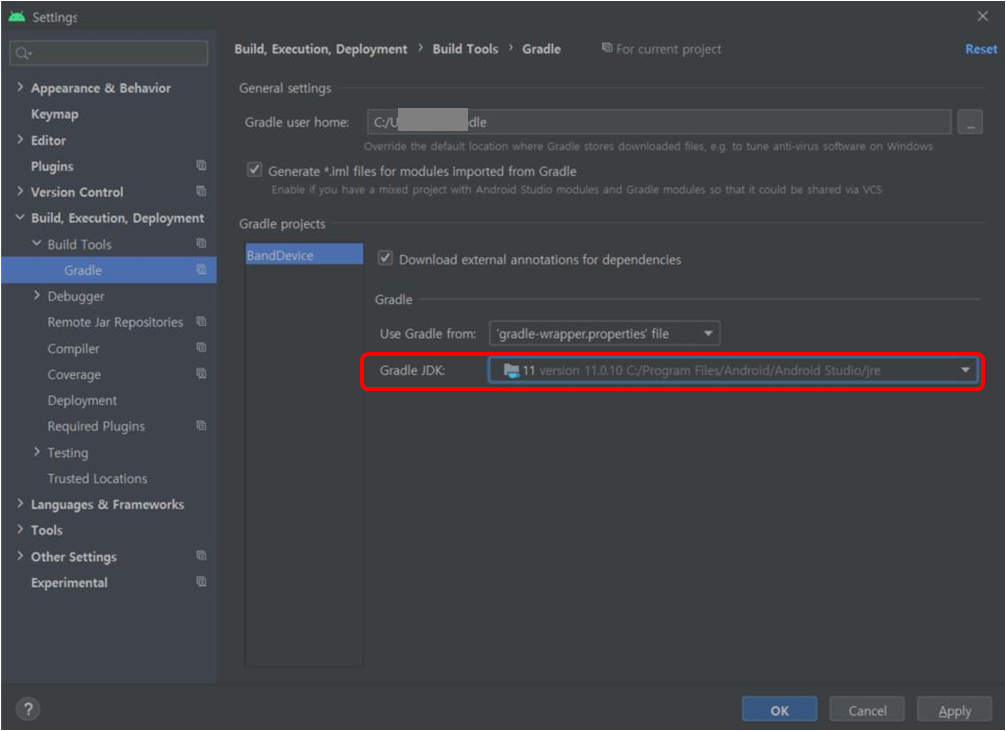The width and height of the screenshot is (1006, 731).
Task: Open the Gradle JDK dropdown
Action: (733, 370)
